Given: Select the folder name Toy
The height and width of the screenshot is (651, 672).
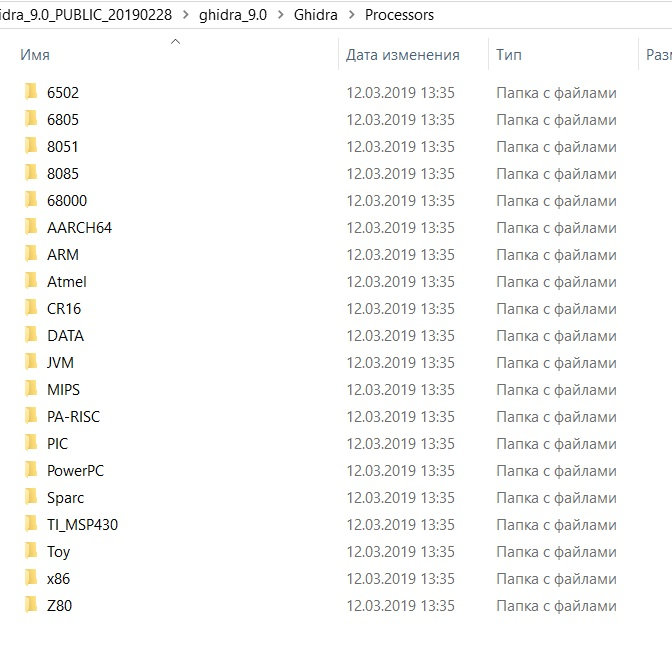Looking at the screenshot, I should tap(58, 552).
